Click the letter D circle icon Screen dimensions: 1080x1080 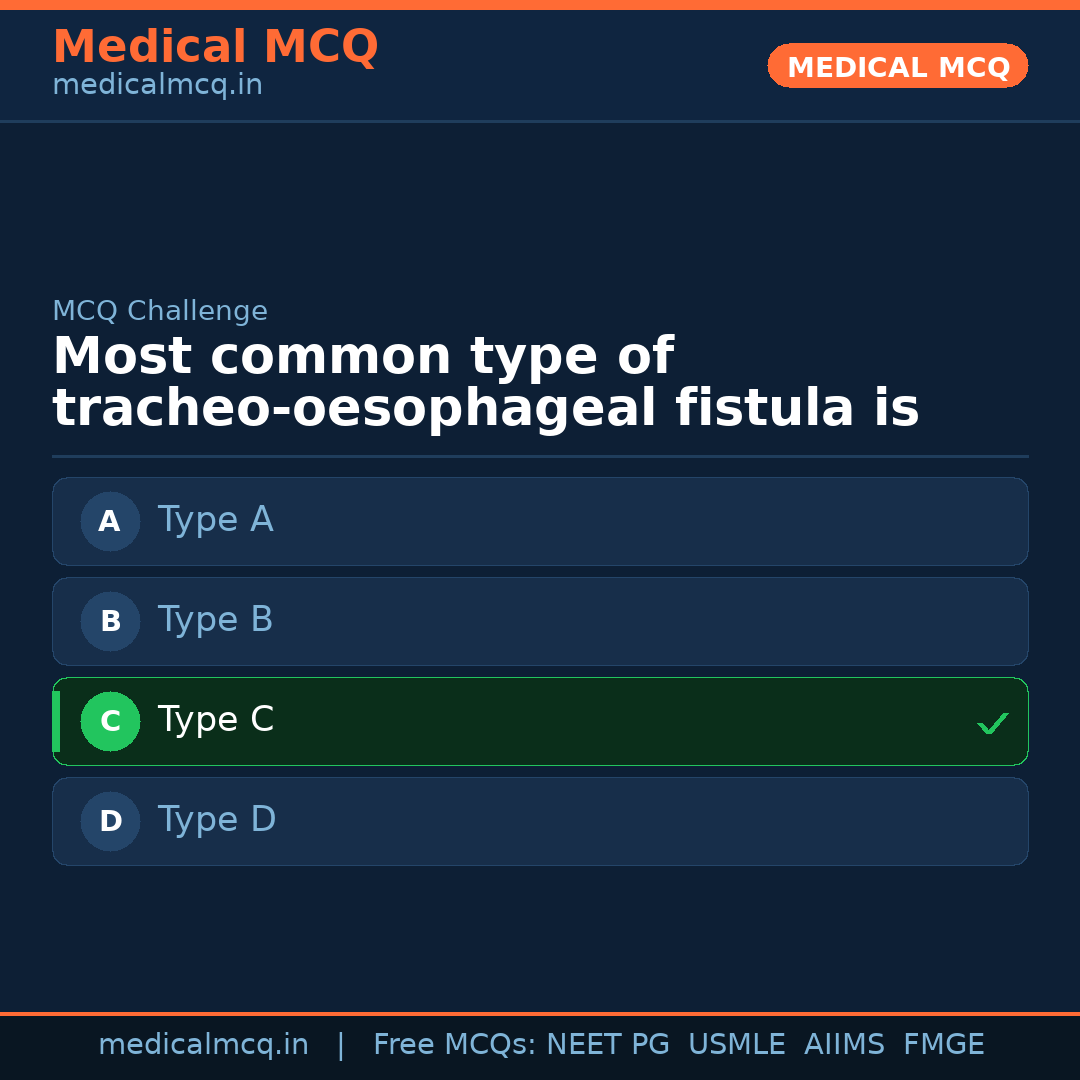[110, 821]
